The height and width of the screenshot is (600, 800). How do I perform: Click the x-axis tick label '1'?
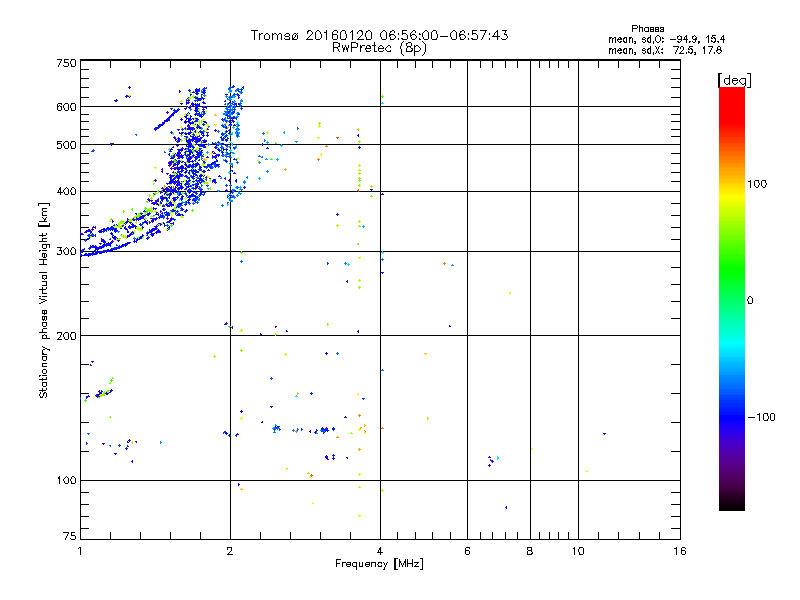(x=80, y=551)
